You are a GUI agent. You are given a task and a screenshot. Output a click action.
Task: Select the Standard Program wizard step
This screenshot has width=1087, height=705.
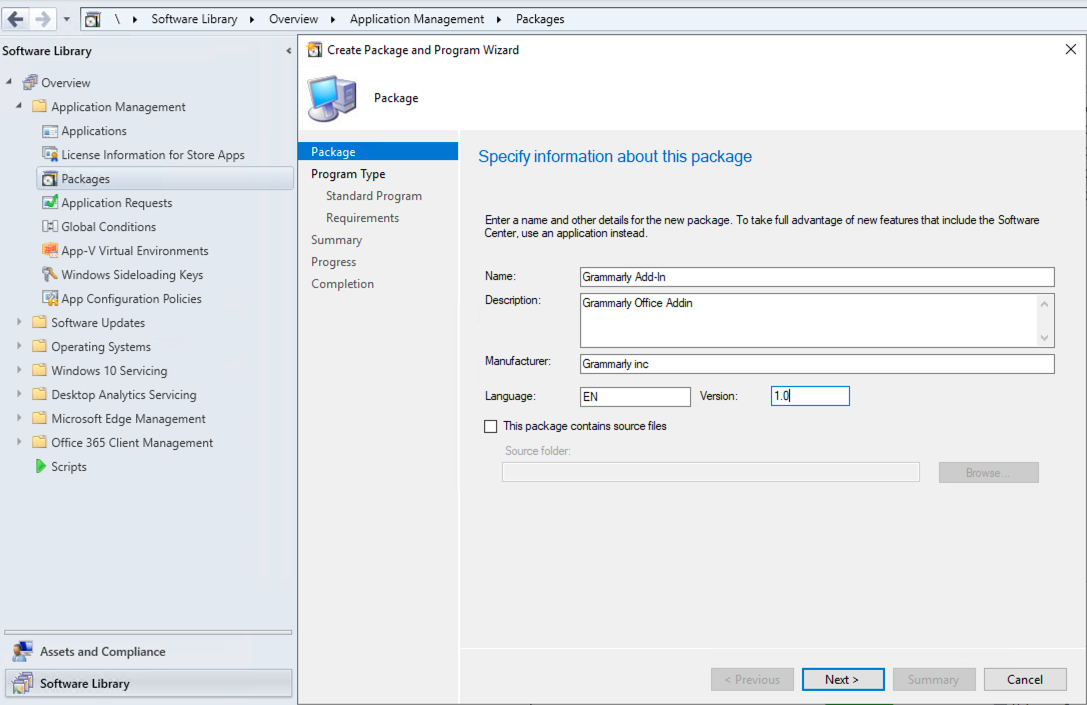[374, 196]
